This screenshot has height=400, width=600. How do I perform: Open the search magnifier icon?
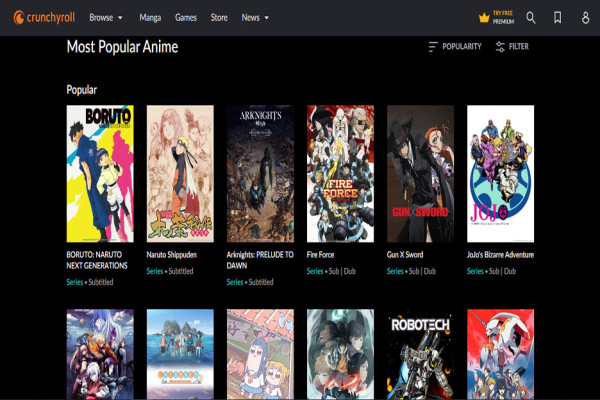coord(531,18)
